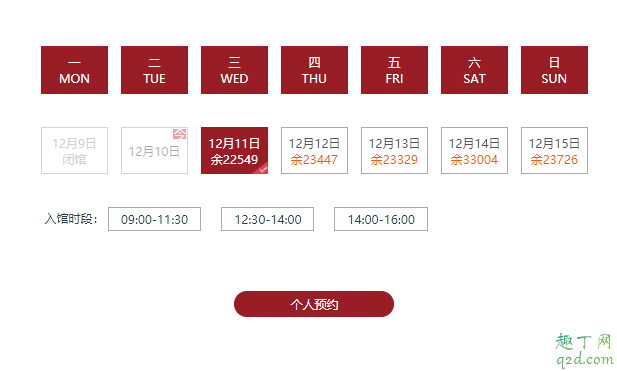Select the 12:30-14:00 entry time slot

tap(268, 219)
